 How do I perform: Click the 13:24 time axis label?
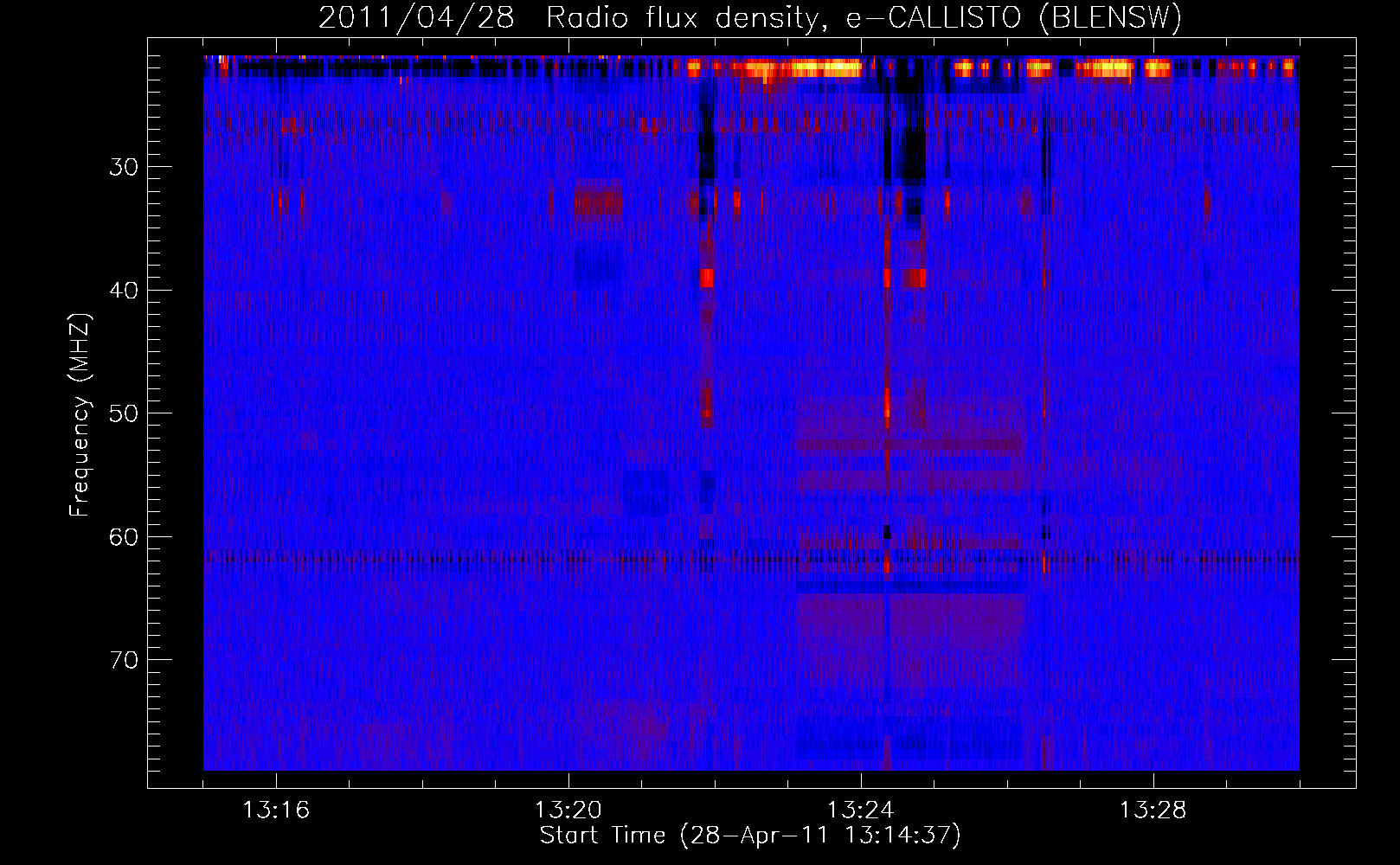click(861, 811)
